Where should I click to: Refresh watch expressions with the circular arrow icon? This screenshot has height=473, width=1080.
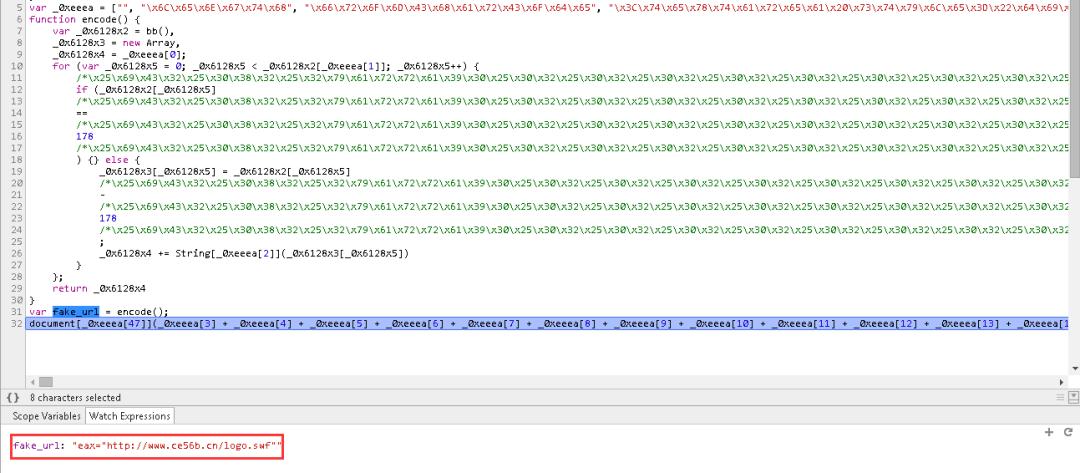pos(1068,432)
